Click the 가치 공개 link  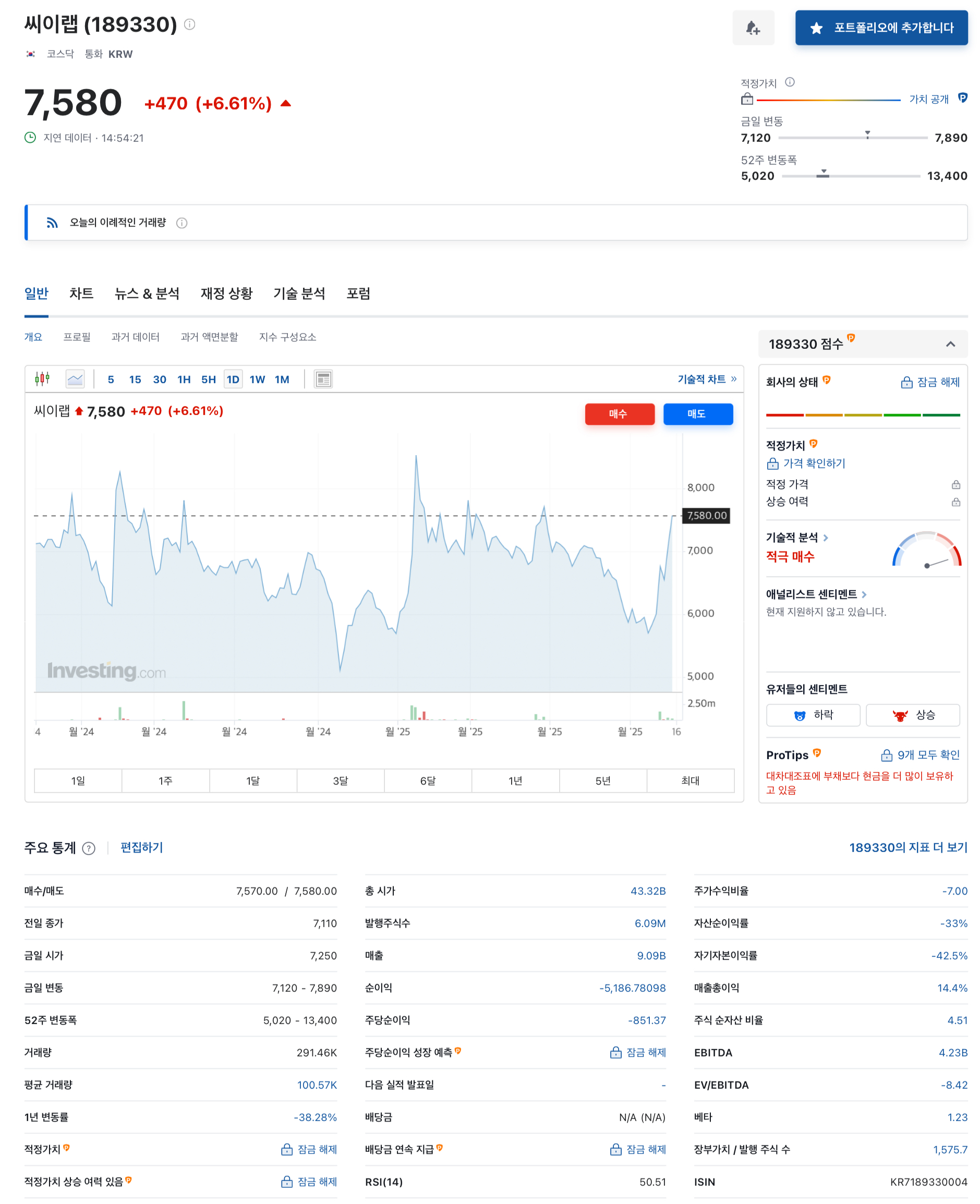coord(929,99)
